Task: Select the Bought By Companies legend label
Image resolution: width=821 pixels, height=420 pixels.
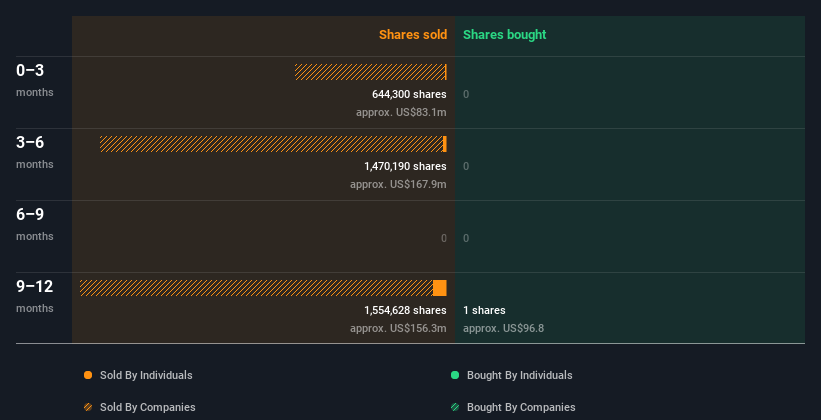Action: 521,407
